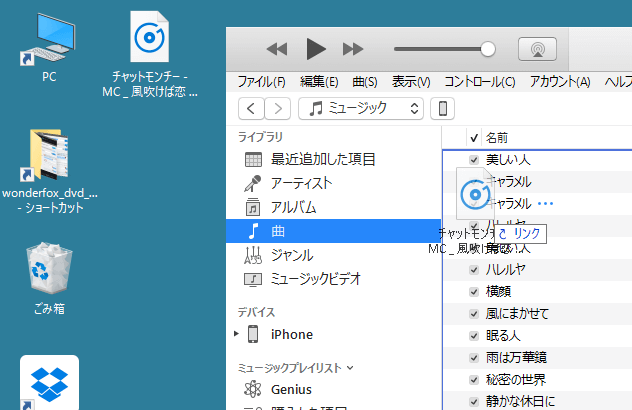Select 曲 in the library sidebar
The image size is (632, 410).
click(x=333, y=231)
